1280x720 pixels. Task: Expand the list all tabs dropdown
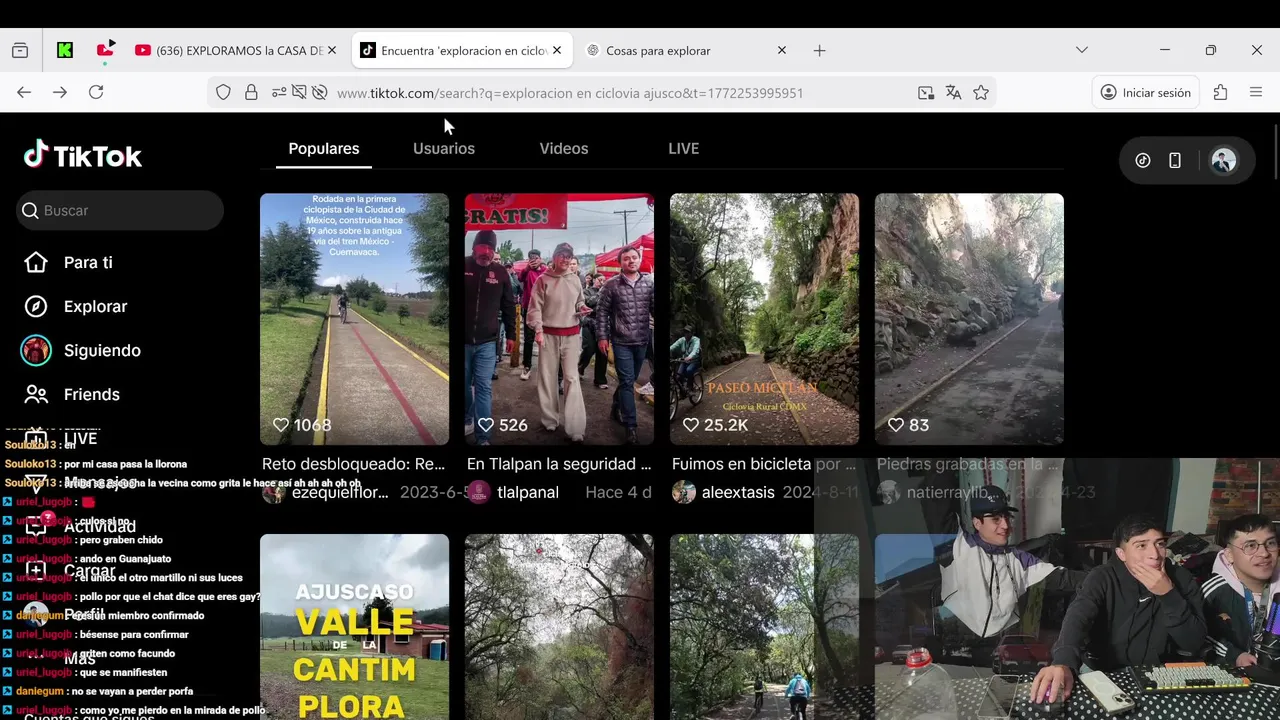click(x=1081, y=50)
